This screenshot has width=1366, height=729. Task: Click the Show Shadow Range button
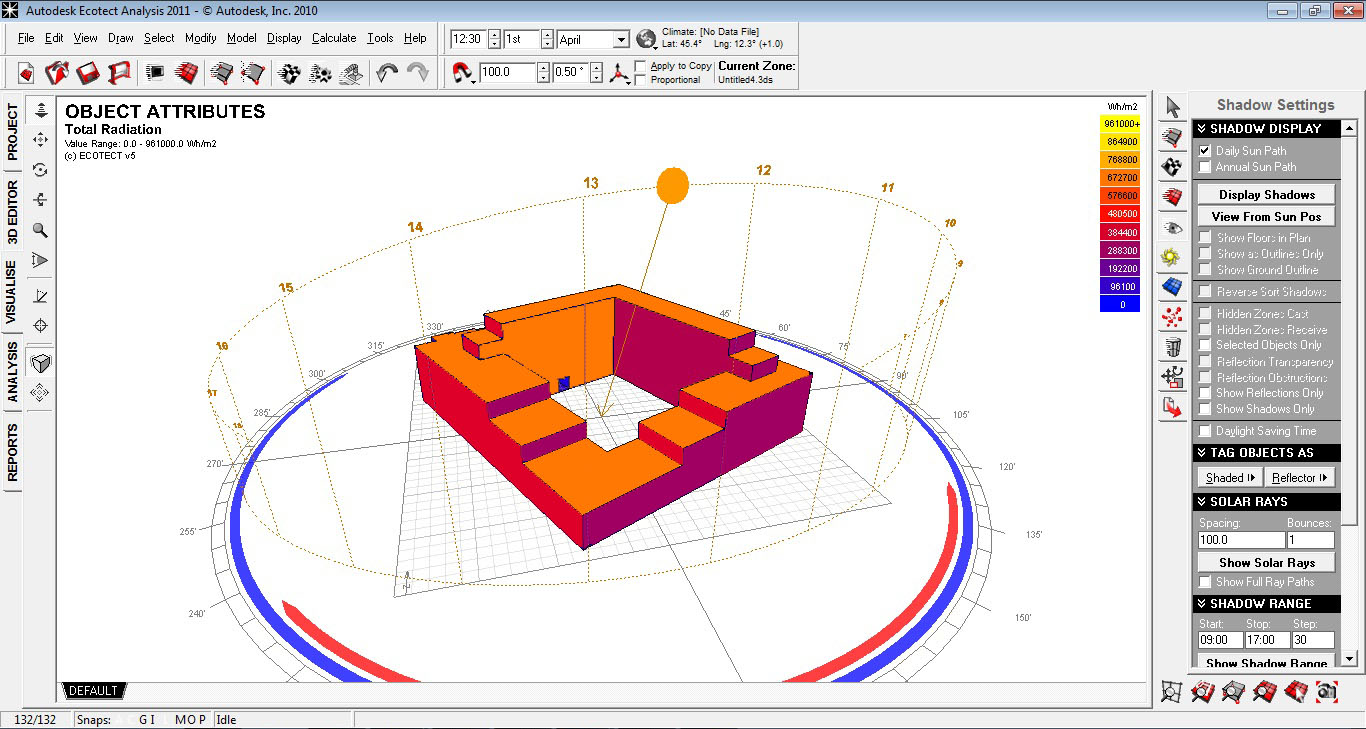1266,663
